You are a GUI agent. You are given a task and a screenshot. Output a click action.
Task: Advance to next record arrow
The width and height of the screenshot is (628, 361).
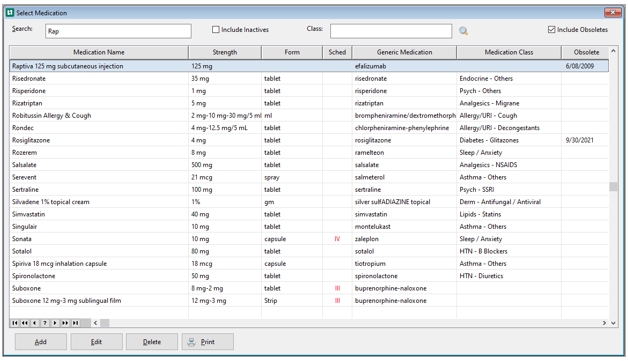[x=55, y=323]
